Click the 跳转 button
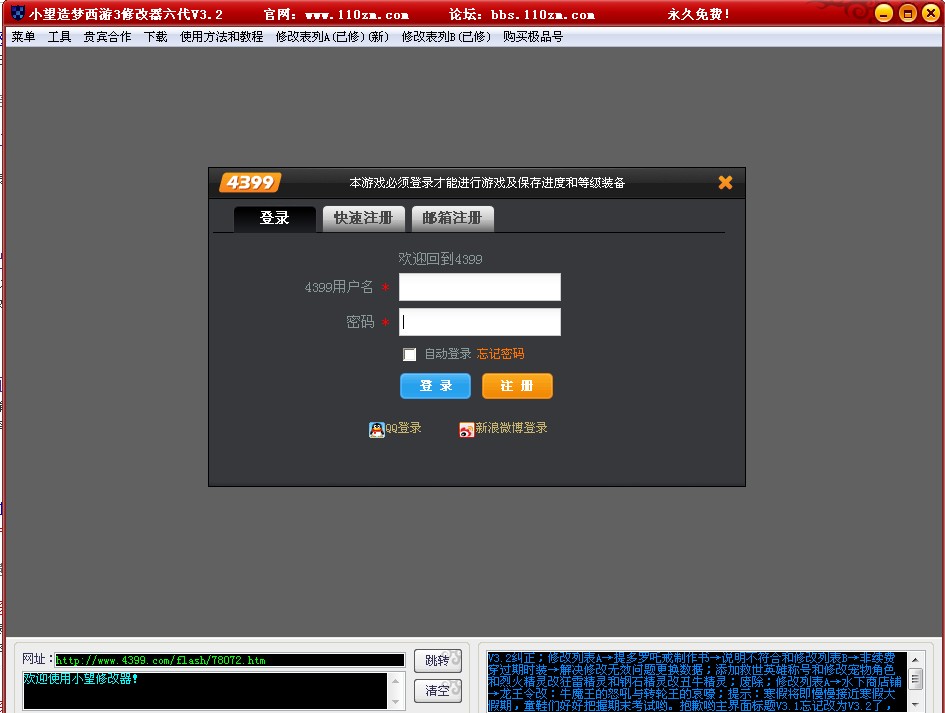Viewport: 945px width, 713px height. coord(438,661)
